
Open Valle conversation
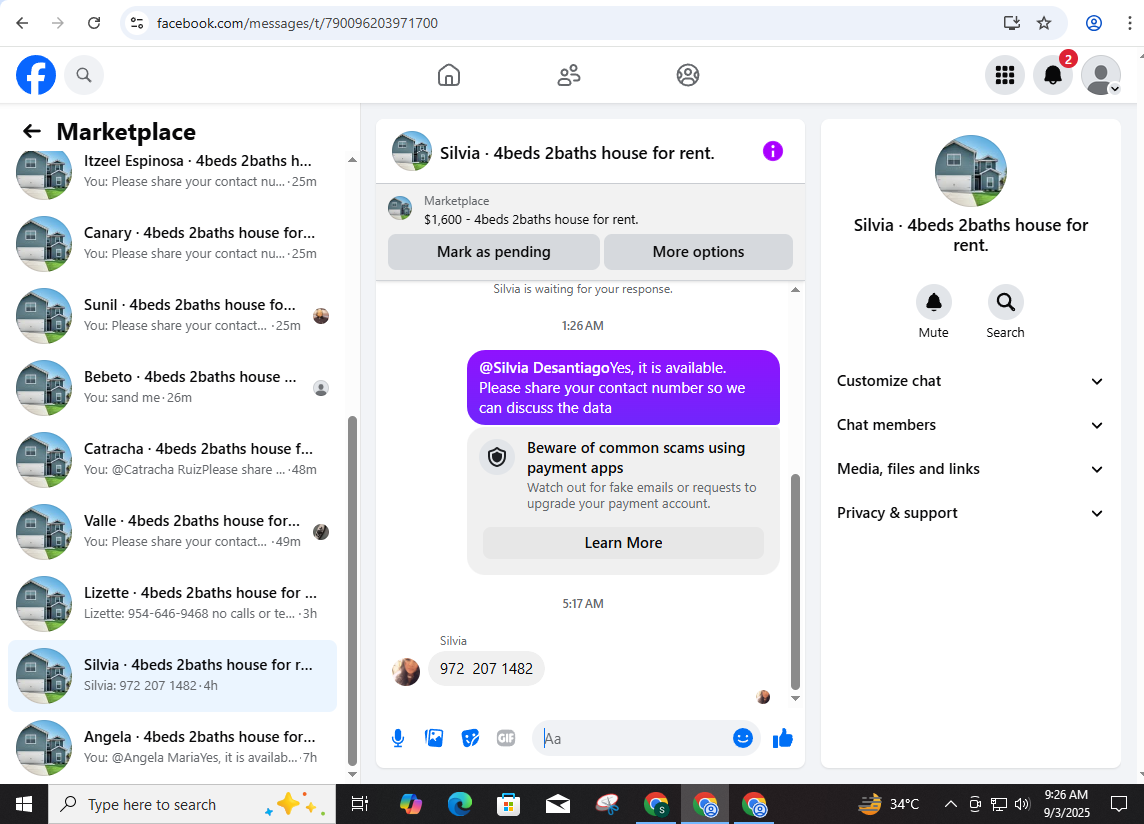pos(172,531)
